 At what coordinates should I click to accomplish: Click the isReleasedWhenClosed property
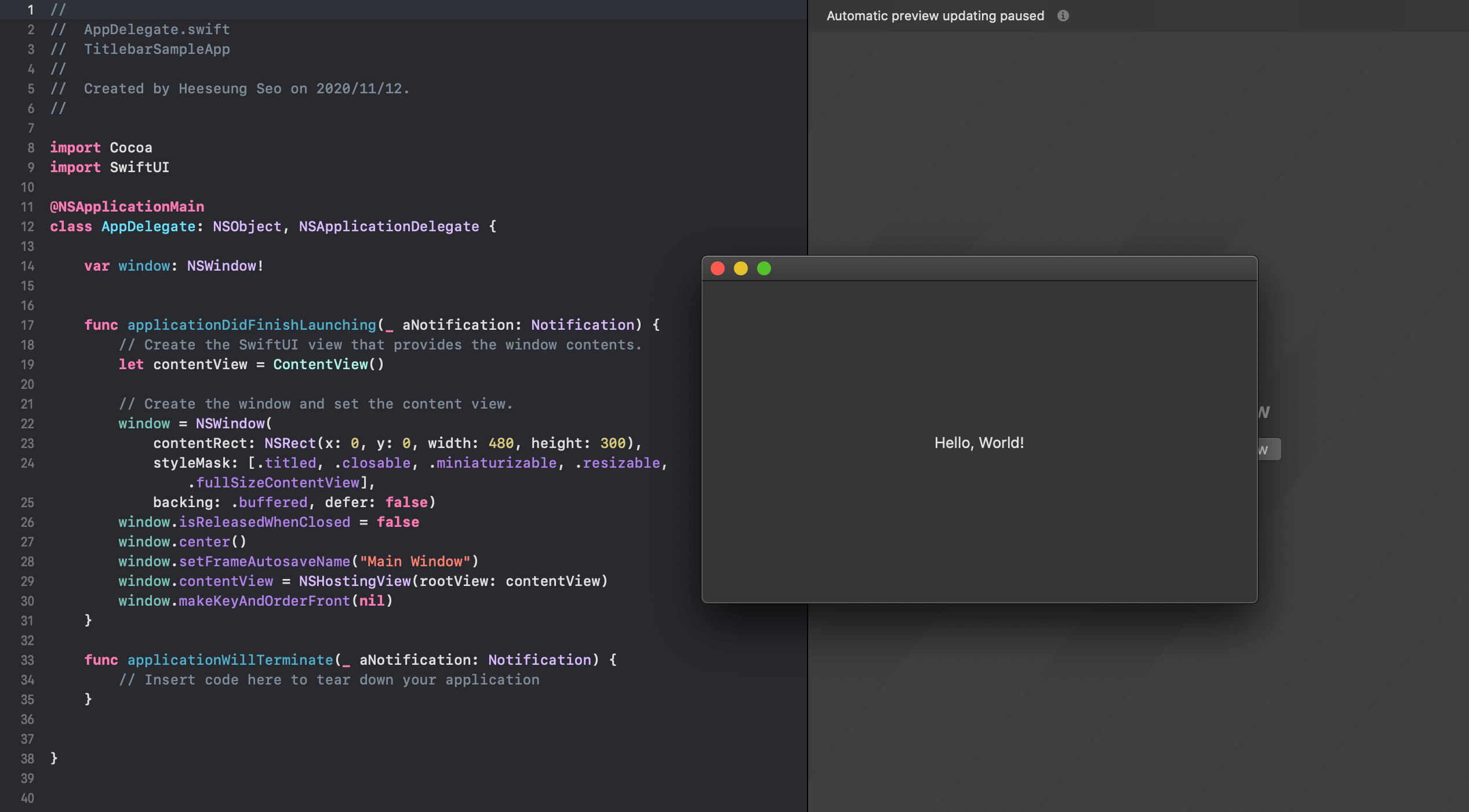(264, 522)
